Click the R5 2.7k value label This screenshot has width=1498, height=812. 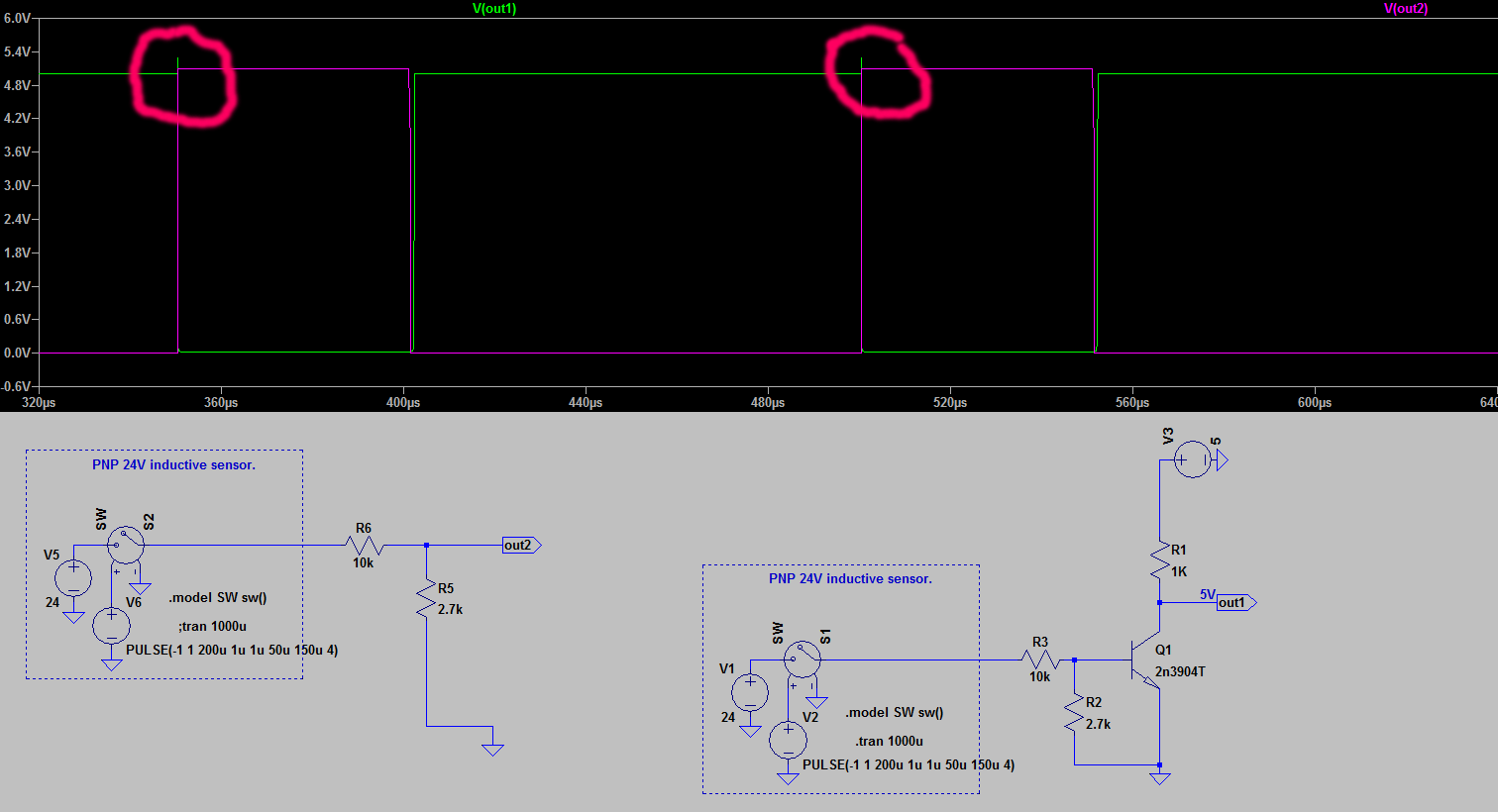[450, 609]
